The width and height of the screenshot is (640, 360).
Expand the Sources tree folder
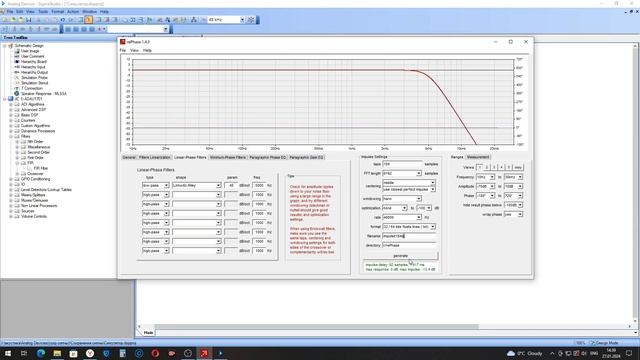pyautogui.click(x=11, y=211)
